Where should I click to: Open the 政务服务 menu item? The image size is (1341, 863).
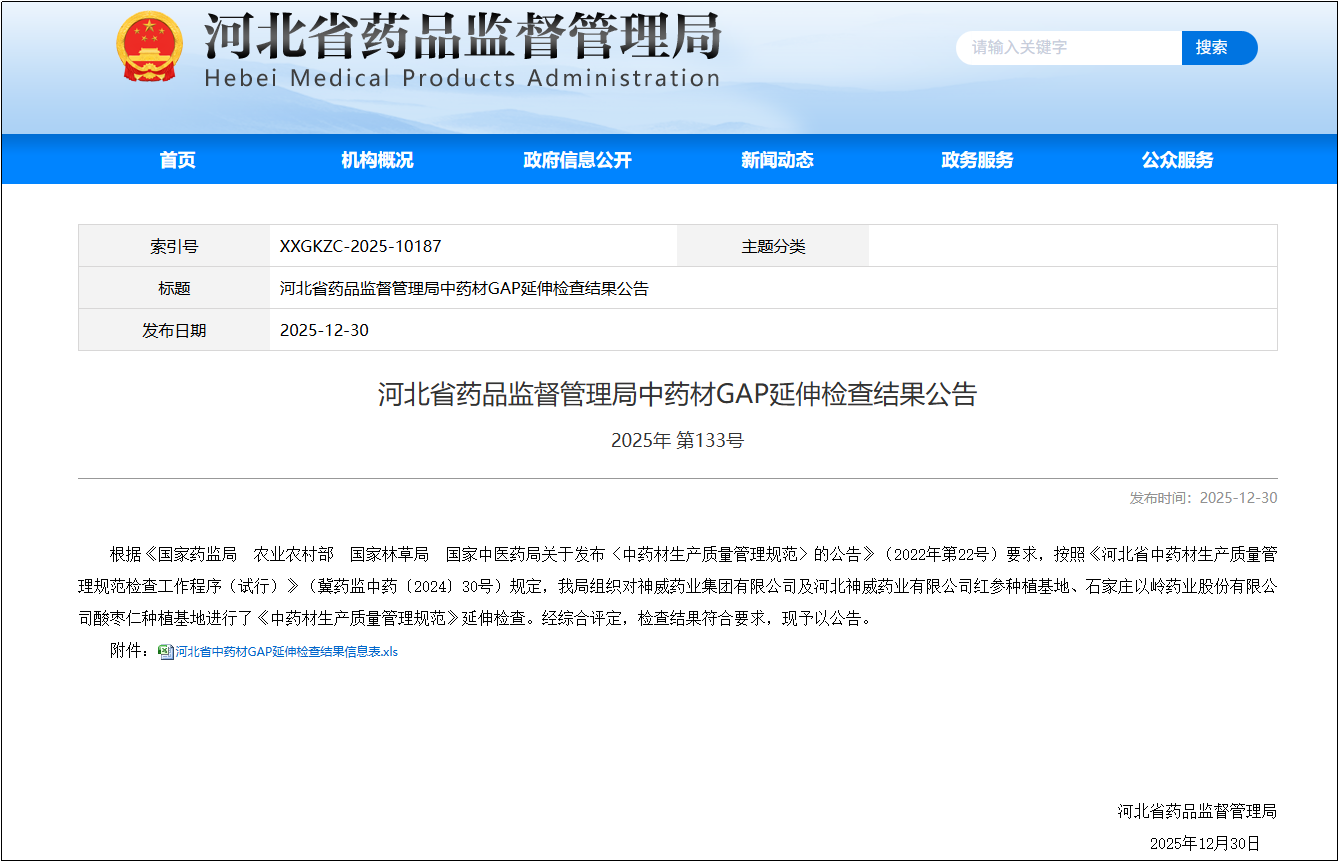pyautogui.click(x=977, y=160)
